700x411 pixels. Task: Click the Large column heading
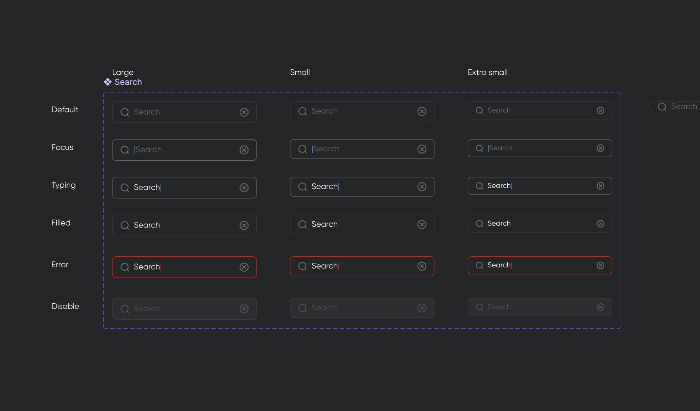click(123, 72)
